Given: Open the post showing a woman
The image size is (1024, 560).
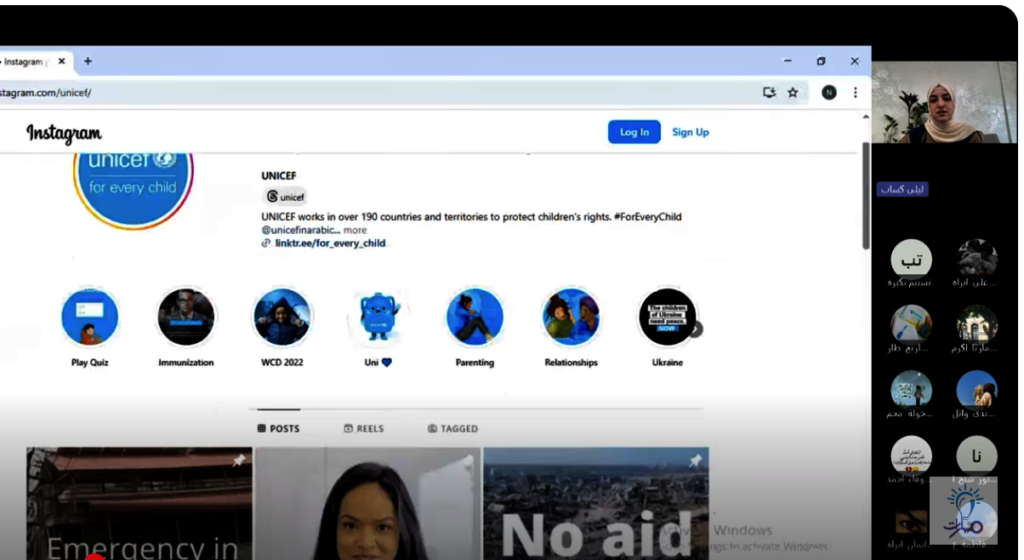Looking at the screenshot, I should (x=368, y=503).
